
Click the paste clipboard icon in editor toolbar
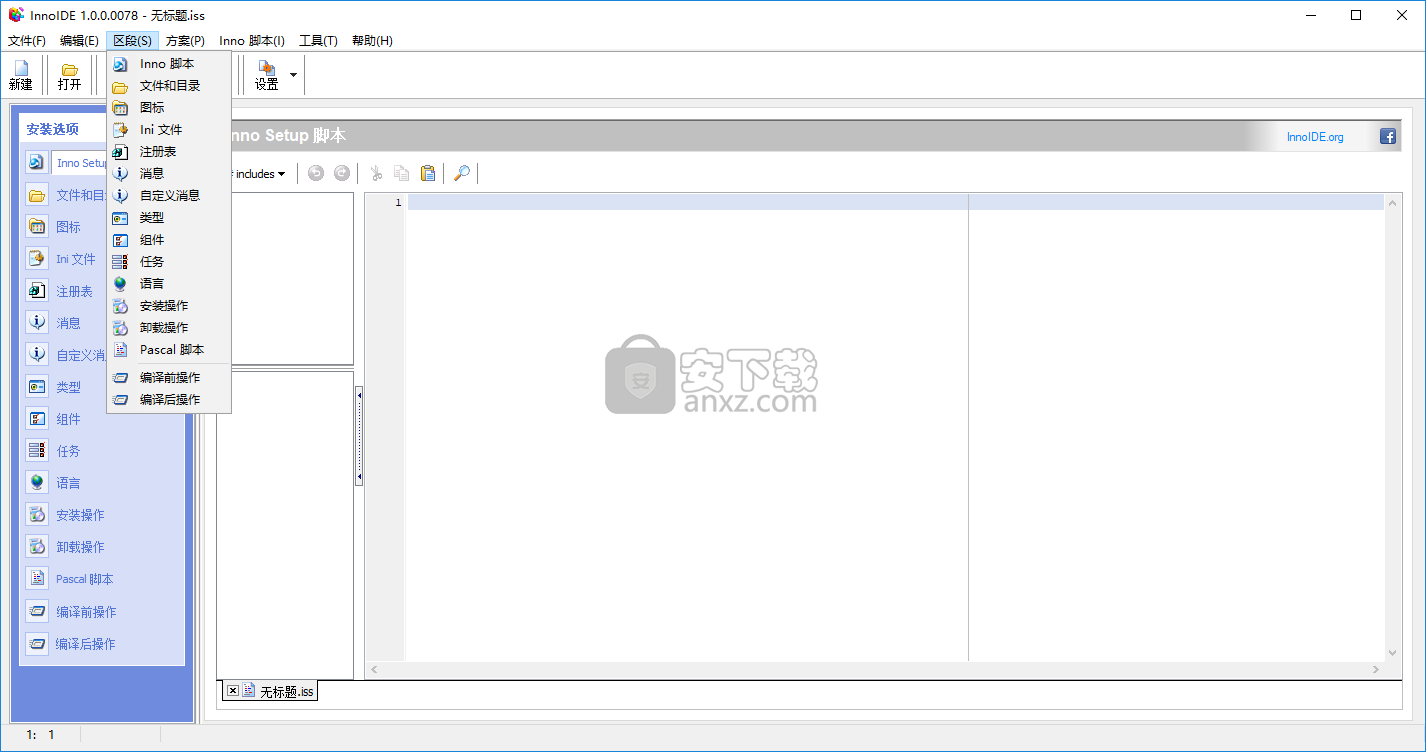[428, 173]
